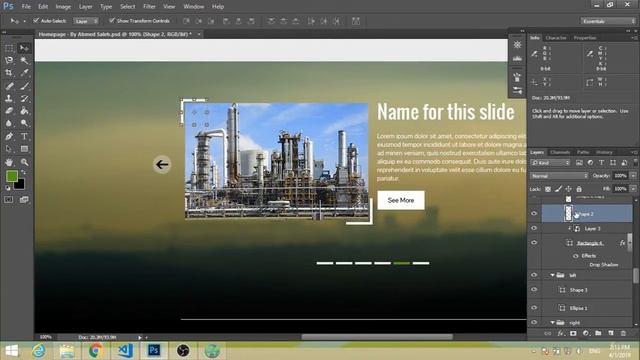This screenshot has width=640, height=360.
Task: Click the delete layer trash icon
Action: 623,333
